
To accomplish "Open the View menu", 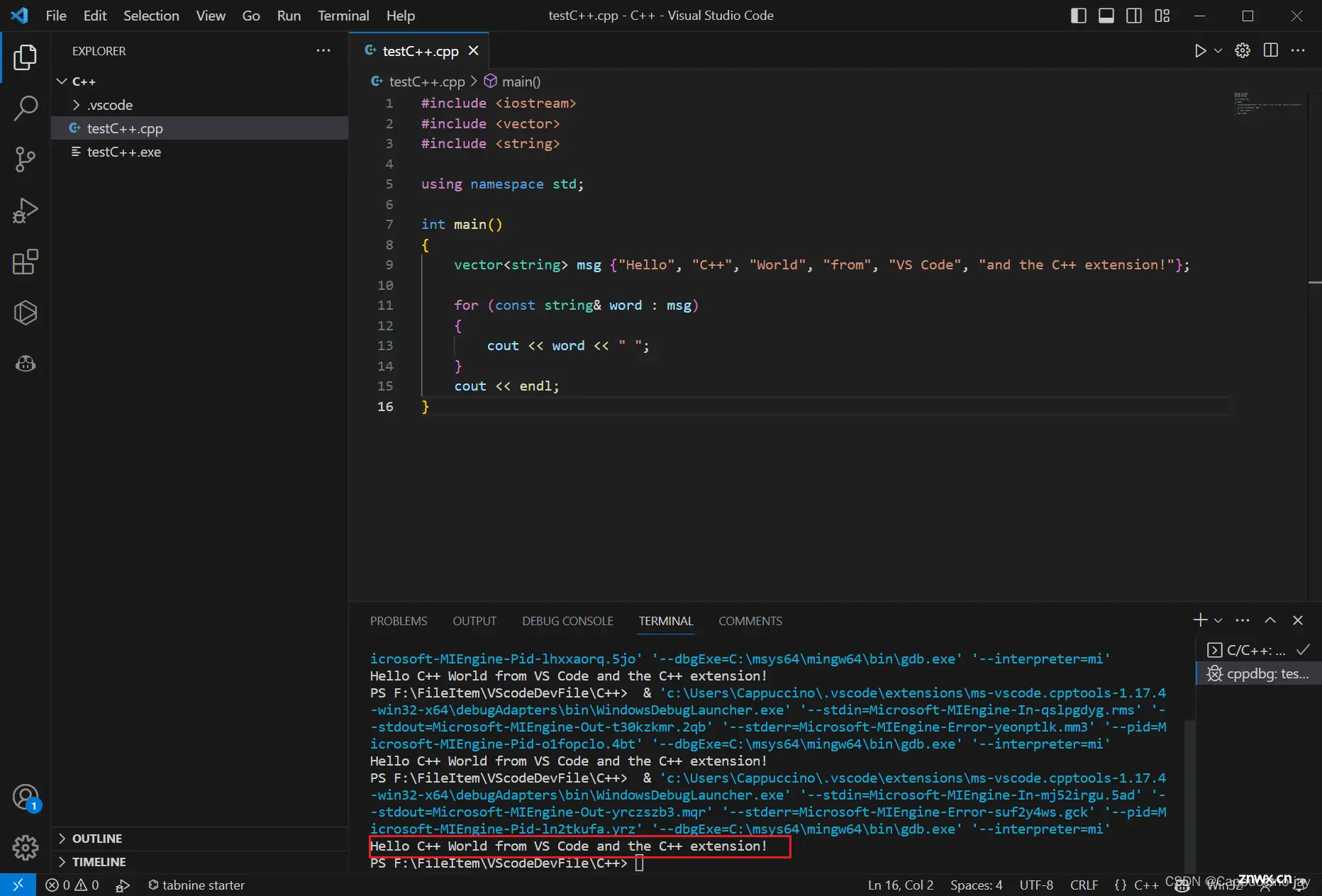I will click(x=211, y=16).
